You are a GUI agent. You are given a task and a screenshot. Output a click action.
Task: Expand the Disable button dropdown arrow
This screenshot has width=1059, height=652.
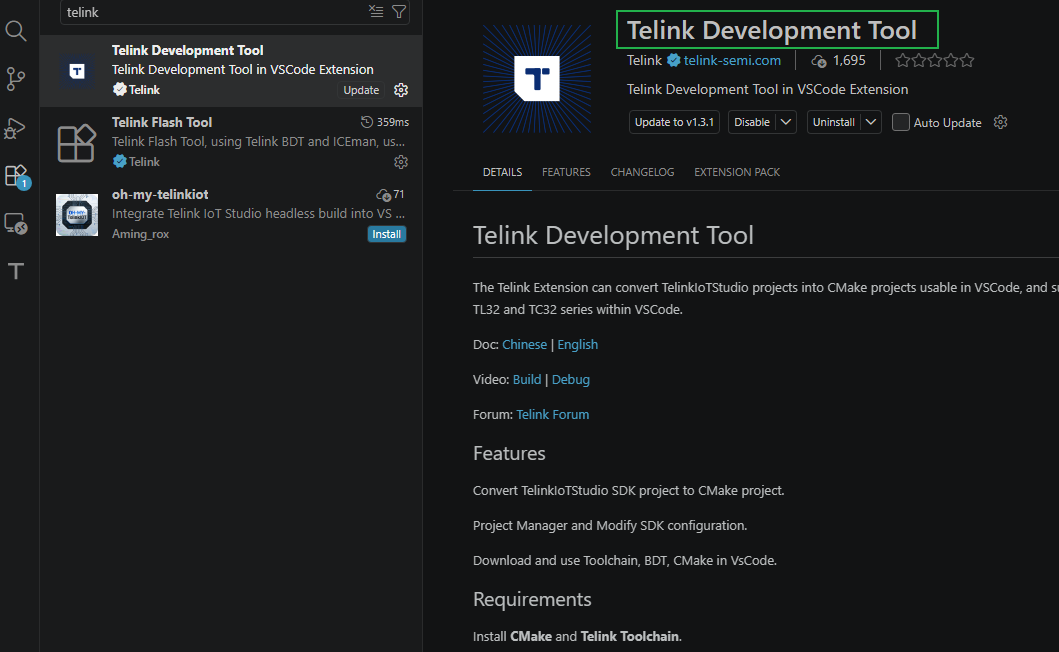[x=786, y=122]
